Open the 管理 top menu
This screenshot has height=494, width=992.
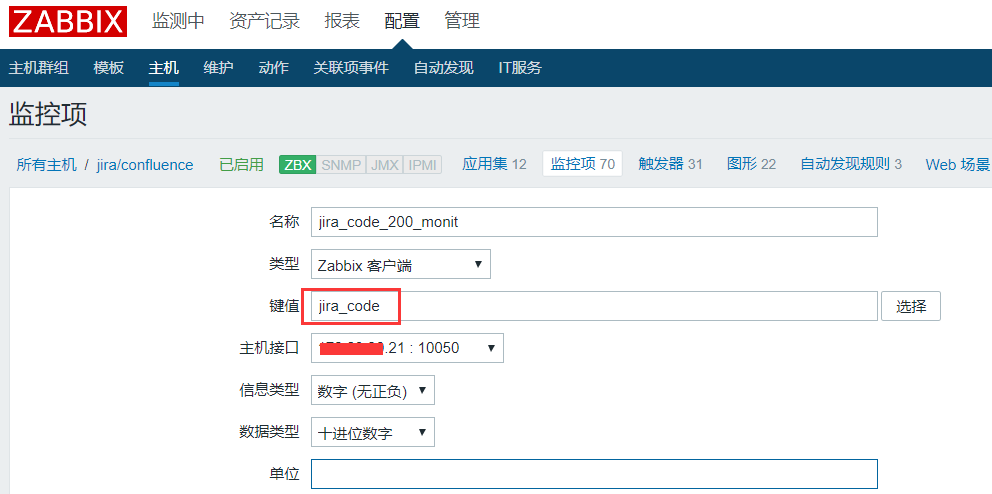coord(462,21)
